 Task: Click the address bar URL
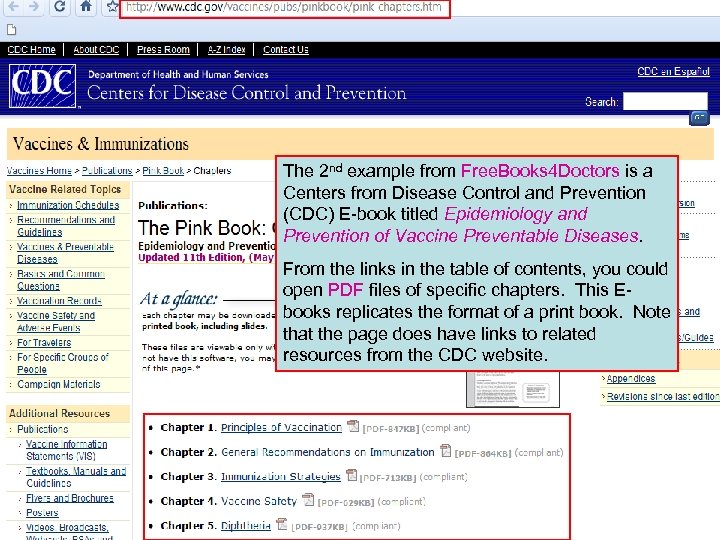(x=285, y=8)
